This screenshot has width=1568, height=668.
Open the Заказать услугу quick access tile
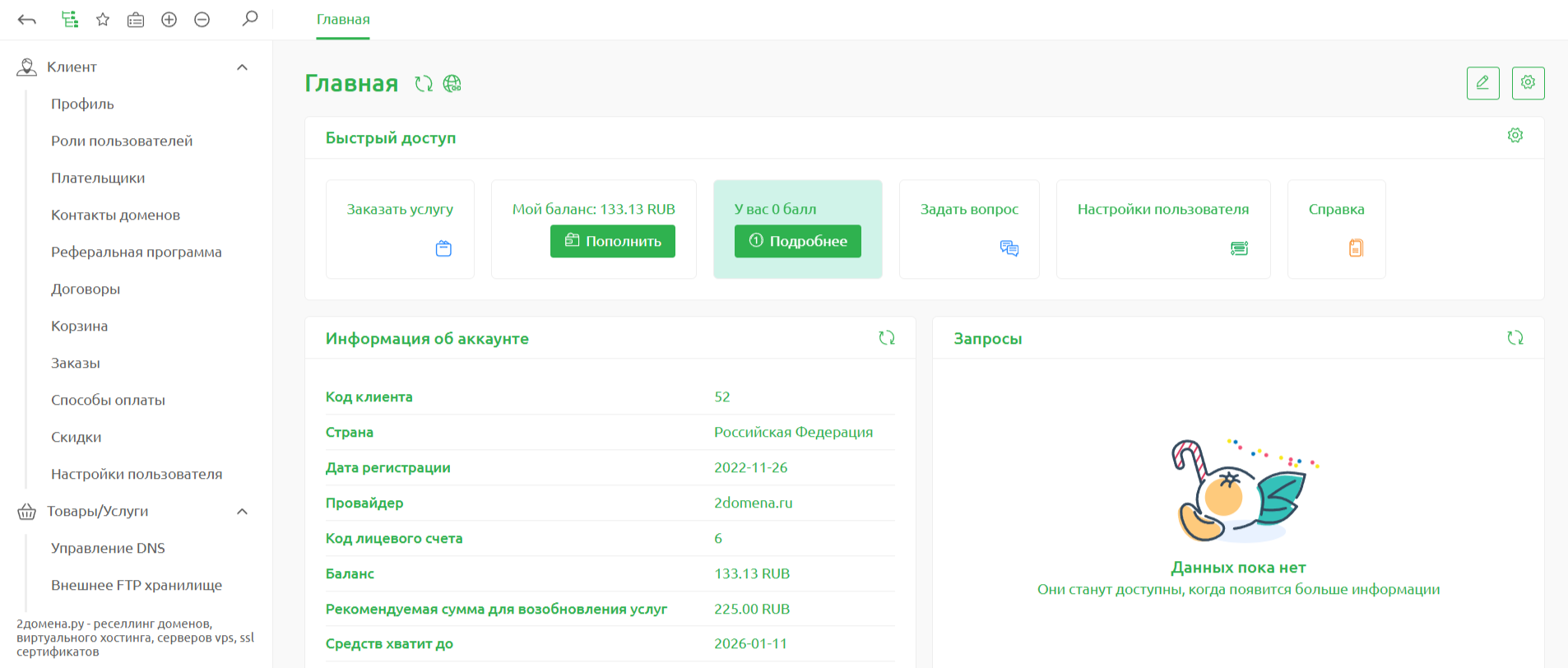[x=400, y=229]
